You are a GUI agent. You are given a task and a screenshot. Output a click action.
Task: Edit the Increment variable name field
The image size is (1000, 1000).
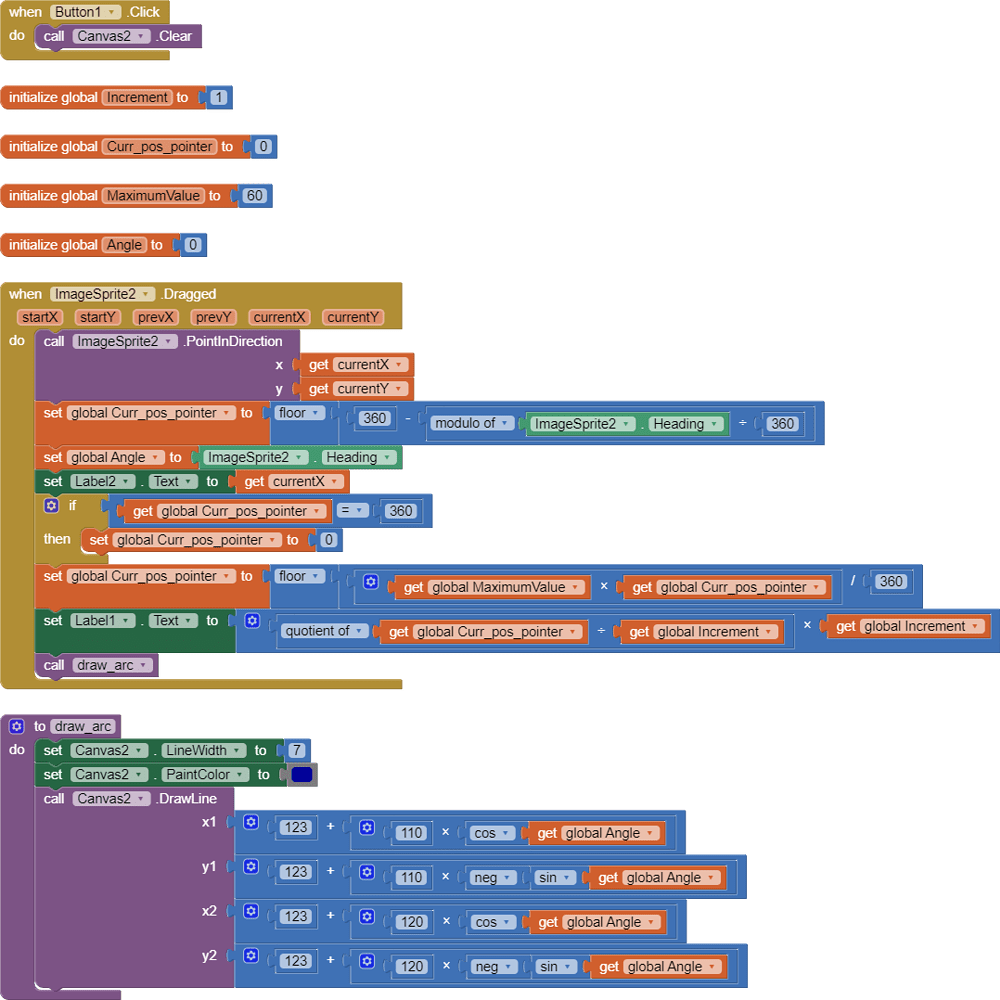137,98
